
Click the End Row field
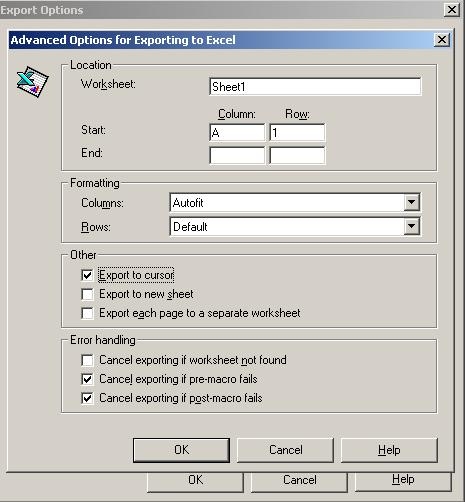coord(297,155)
